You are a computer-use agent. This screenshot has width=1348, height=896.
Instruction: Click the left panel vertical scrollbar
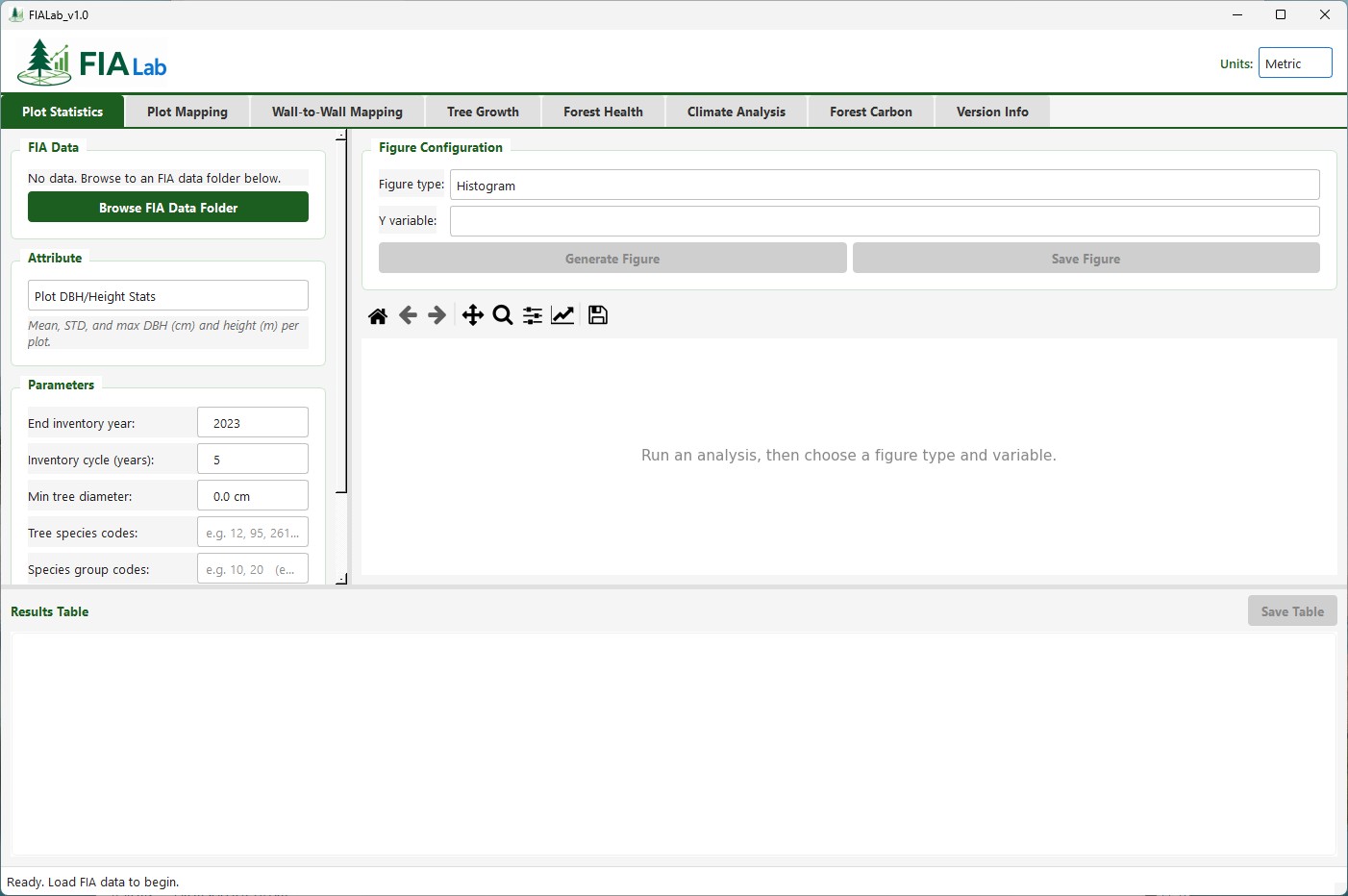point(341,316)
